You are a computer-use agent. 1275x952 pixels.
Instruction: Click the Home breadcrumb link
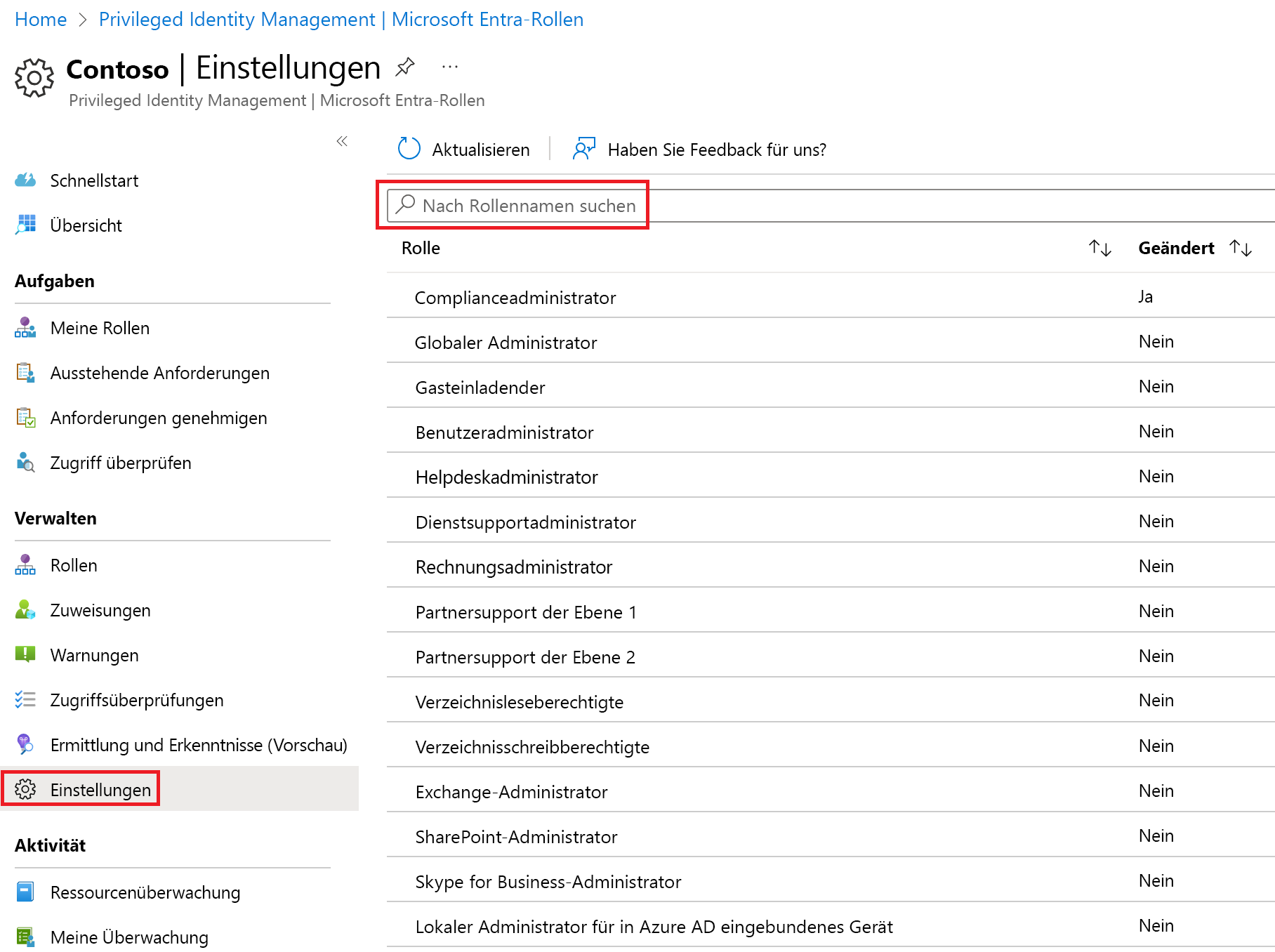coord(41,20)
